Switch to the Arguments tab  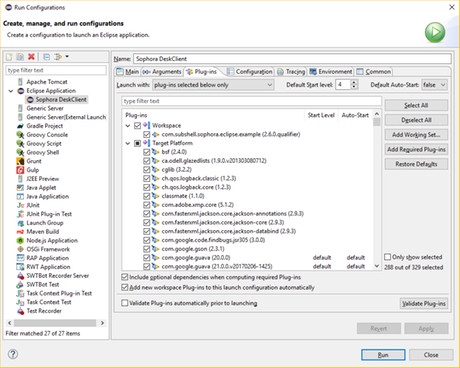click(x=162, y=72)
